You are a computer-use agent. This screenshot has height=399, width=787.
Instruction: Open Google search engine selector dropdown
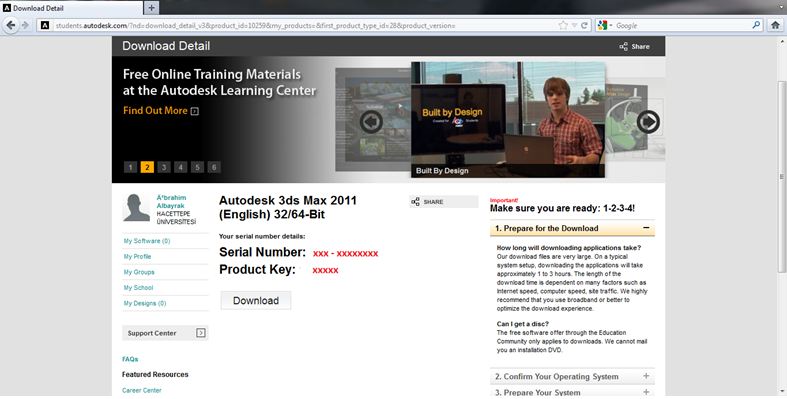(605, 25)
